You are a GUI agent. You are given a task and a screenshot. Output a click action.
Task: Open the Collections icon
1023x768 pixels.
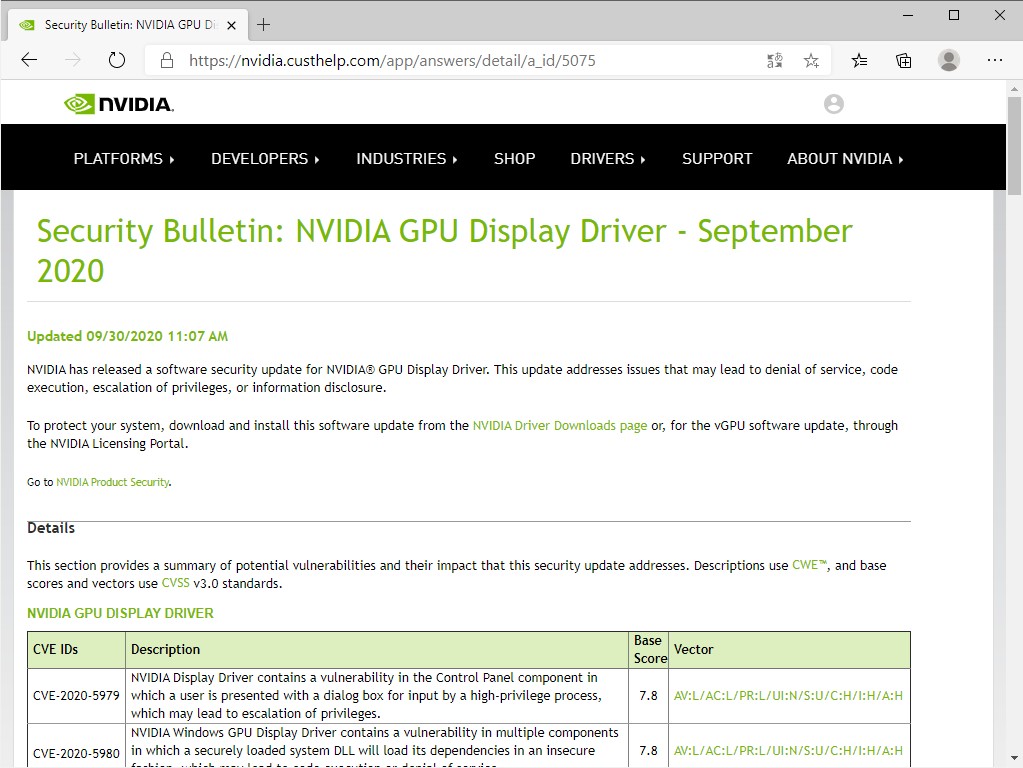(x=904, y=61)
